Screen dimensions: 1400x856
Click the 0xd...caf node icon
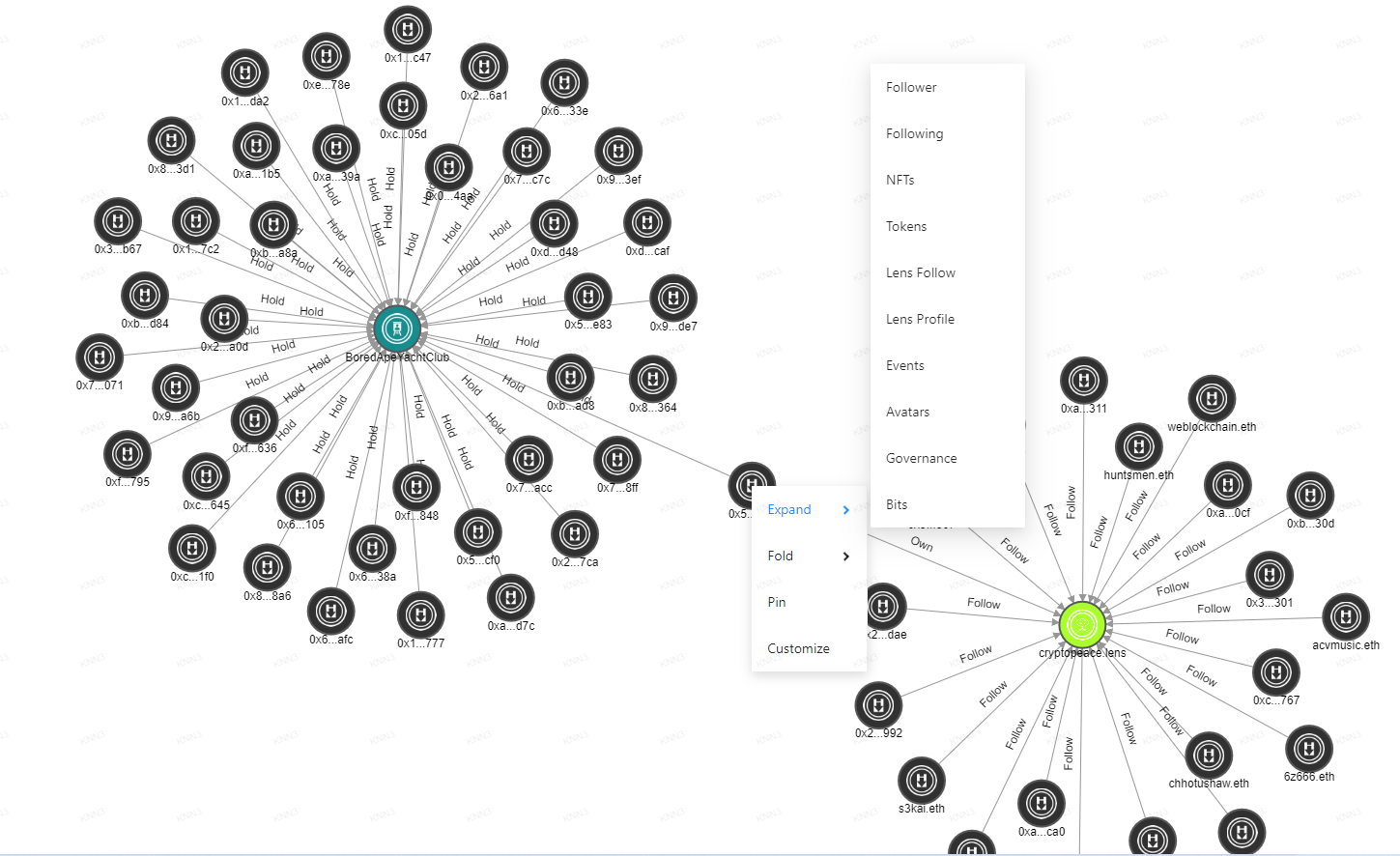pyautogui.click(x=647, y=223)
